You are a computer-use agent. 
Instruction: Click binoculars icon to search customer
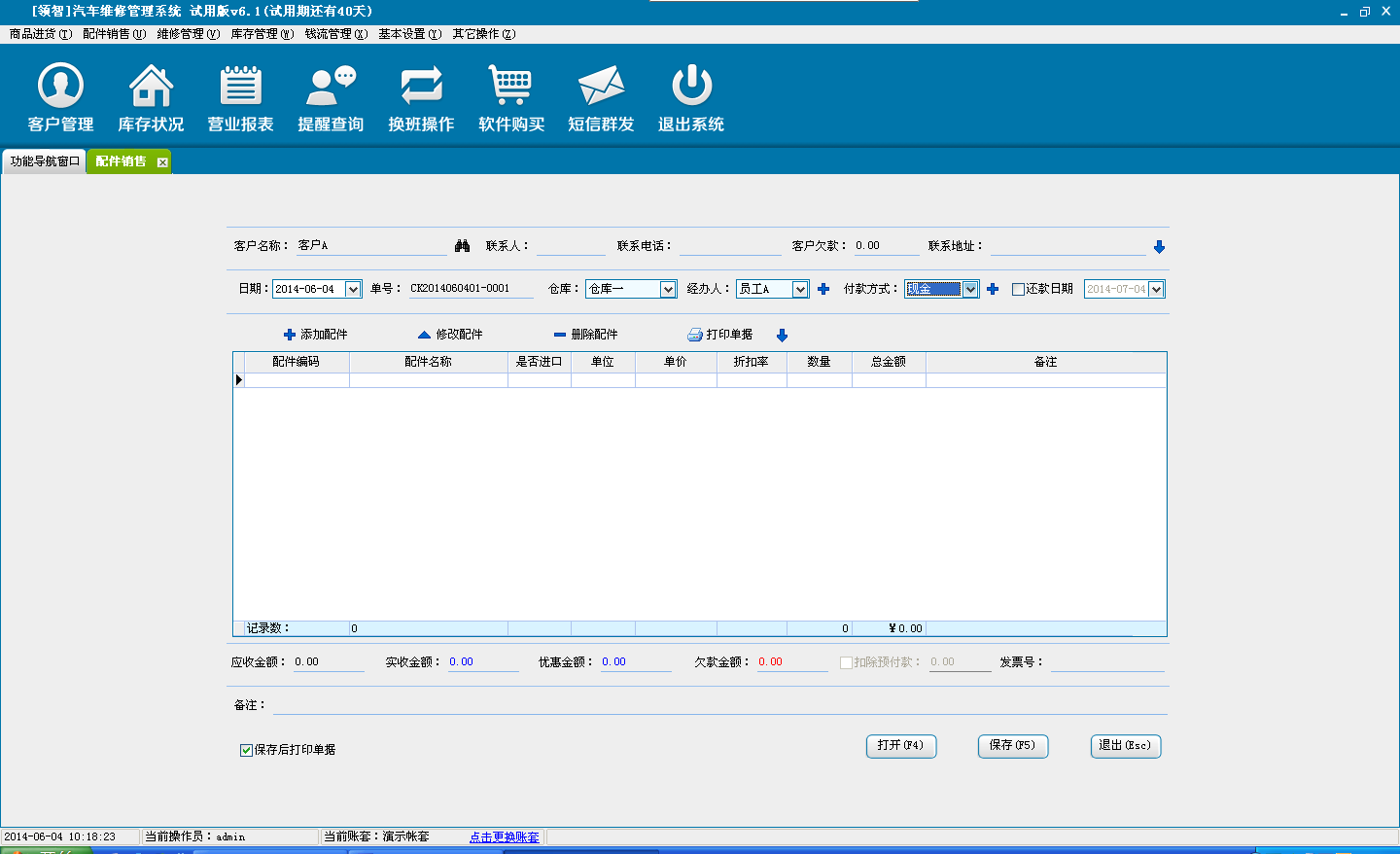point(462,246)
